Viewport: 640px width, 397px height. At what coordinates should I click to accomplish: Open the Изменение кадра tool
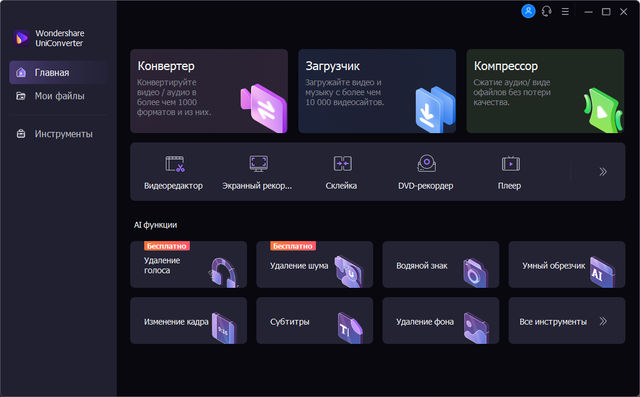point(189,320)
